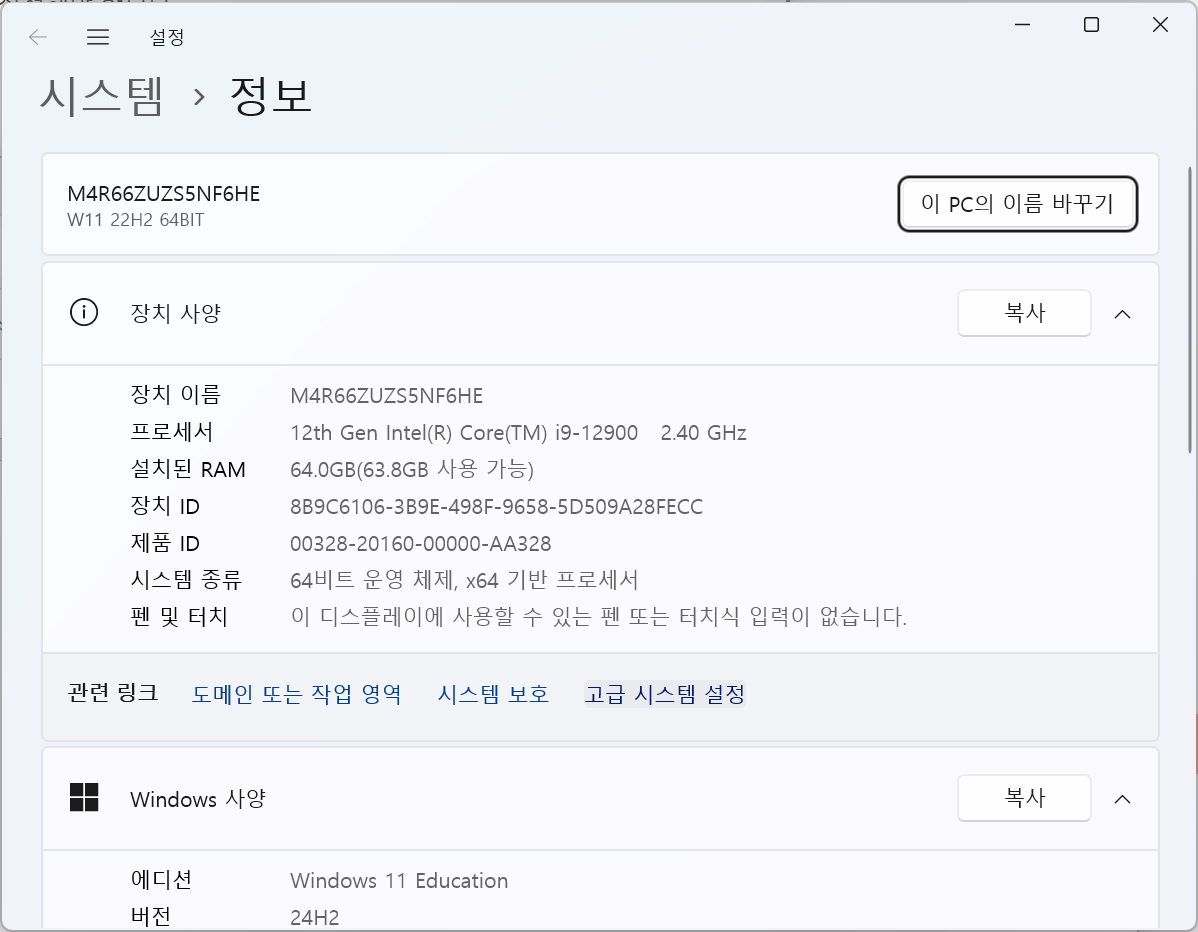Screen dimensions: 1198x932
Task: Open the 고급 시스템 설정 link
Action: (665, 694)
